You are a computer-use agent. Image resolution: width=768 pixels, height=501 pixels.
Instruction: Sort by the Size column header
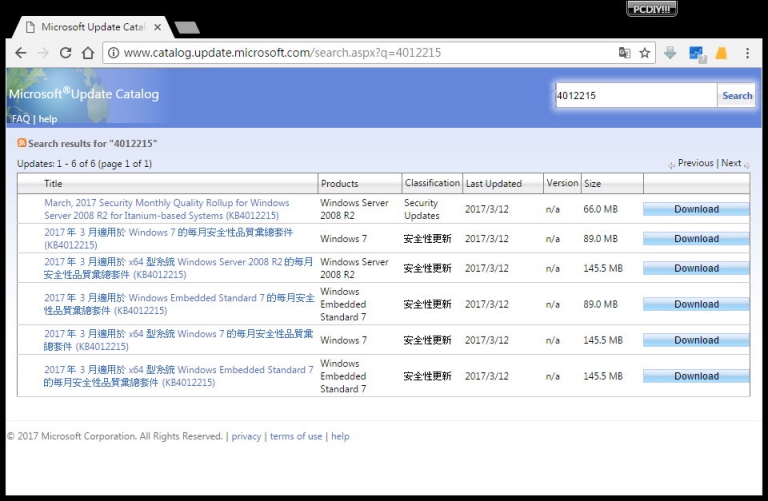tap(592, 184)
